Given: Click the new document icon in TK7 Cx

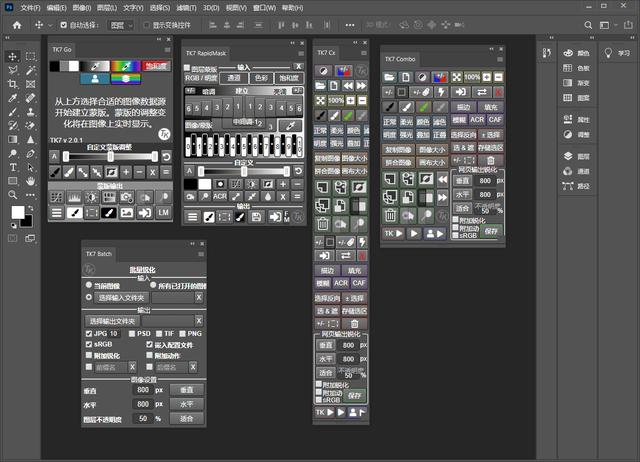Looking at the screenshot, I should click(334, 86).
